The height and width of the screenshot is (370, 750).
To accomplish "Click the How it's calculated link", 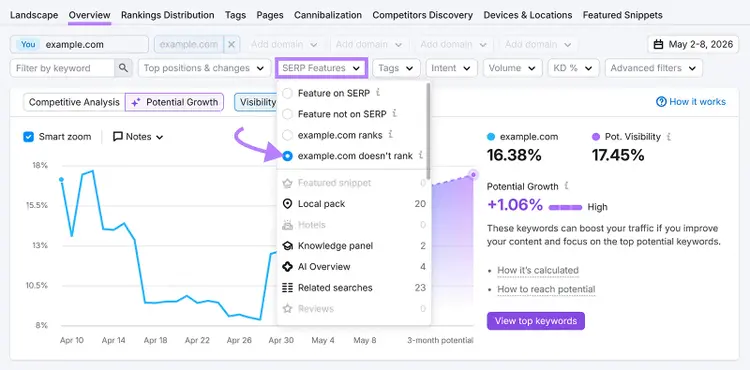I will 538,270.
